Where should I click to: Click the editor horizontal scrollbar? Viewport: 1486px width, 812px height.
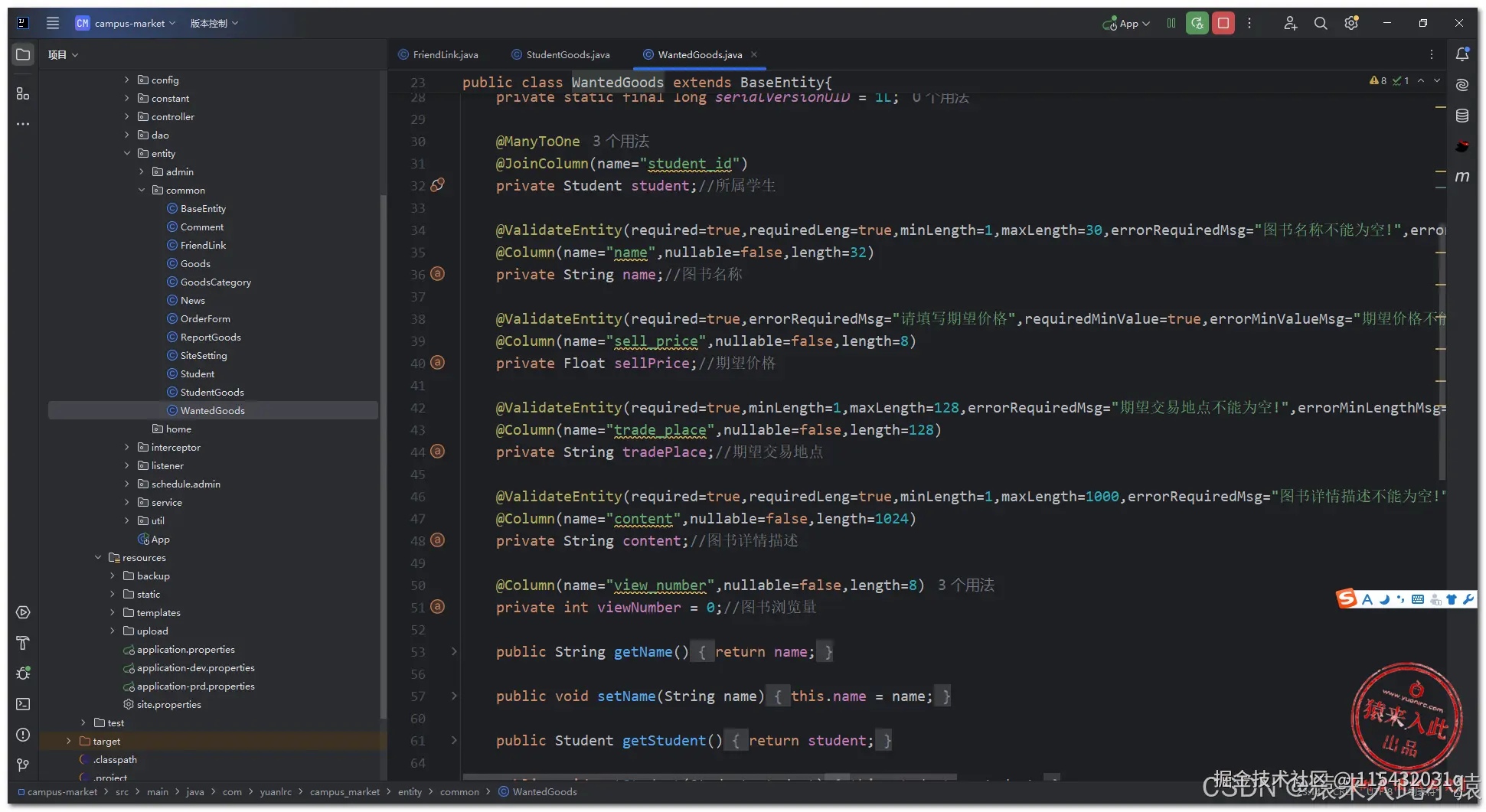[x=710, y=777]
